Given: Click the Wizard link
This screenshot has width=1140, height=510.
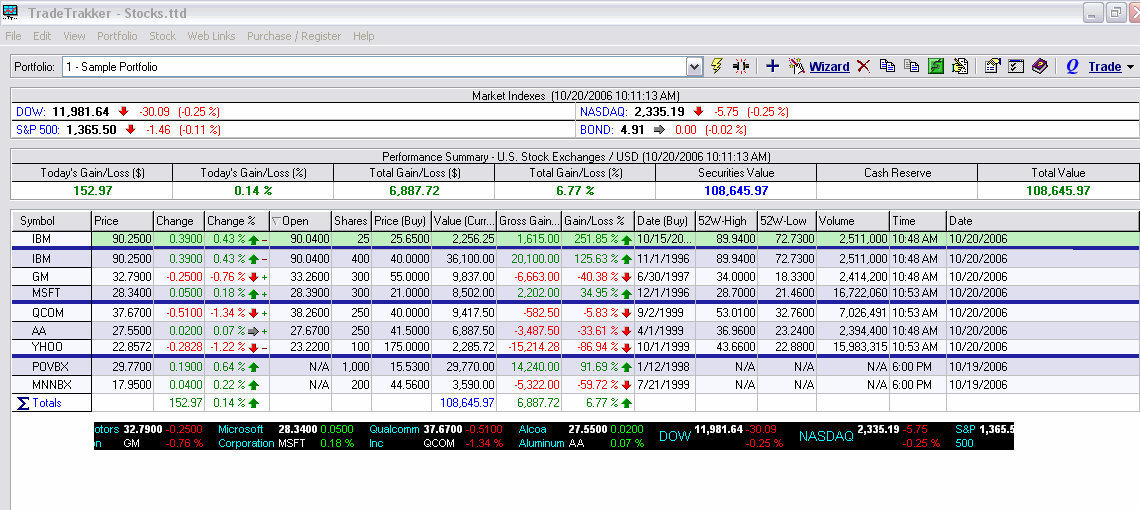Looking at the screenshot, I should 829,67.
